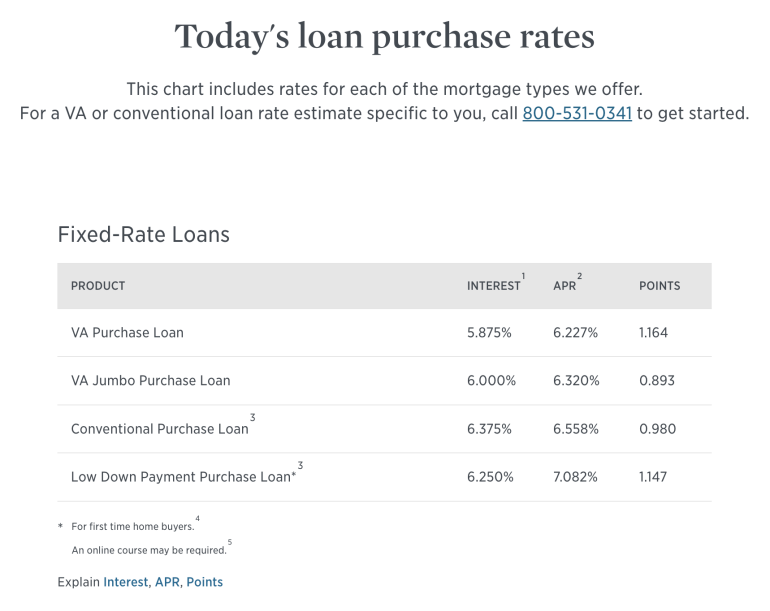Click footnote 1 next to Interest header
The height and width of the screenshot is (611, 770).
(523, 276)
